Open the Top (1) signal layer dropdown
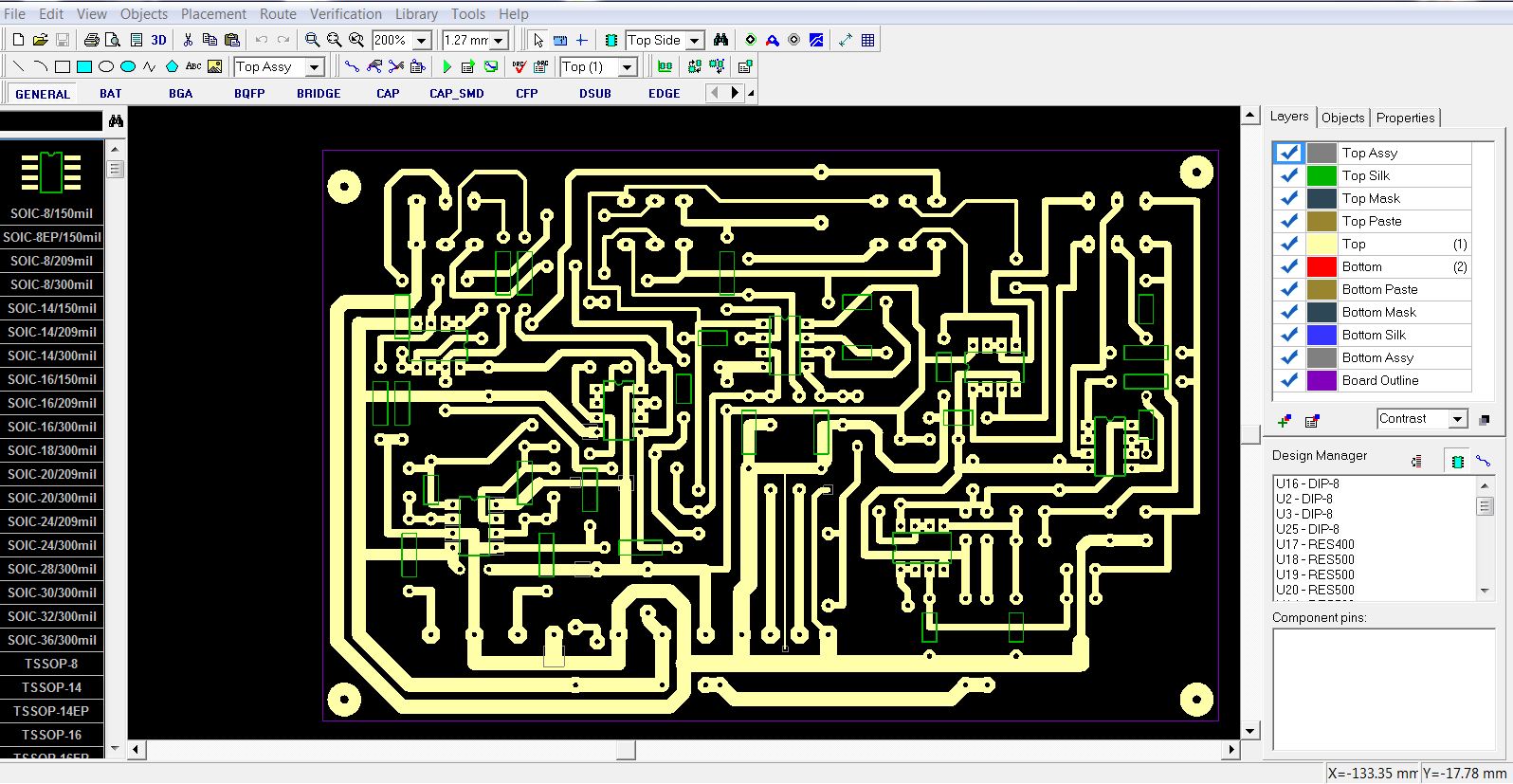 627,66
